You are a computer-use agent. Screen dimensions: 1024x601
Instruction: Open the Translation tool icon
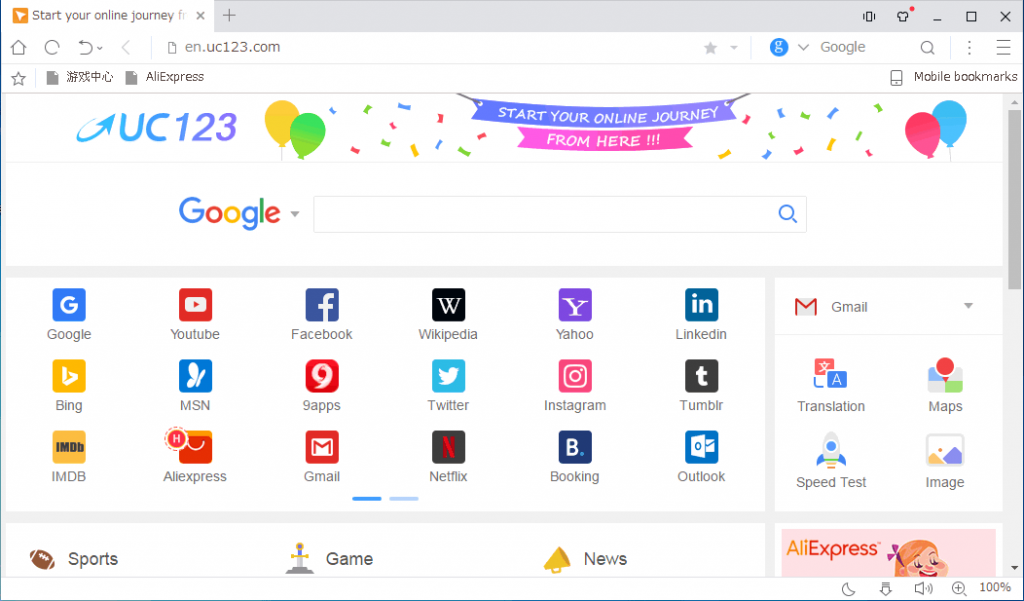coord(831,376)
